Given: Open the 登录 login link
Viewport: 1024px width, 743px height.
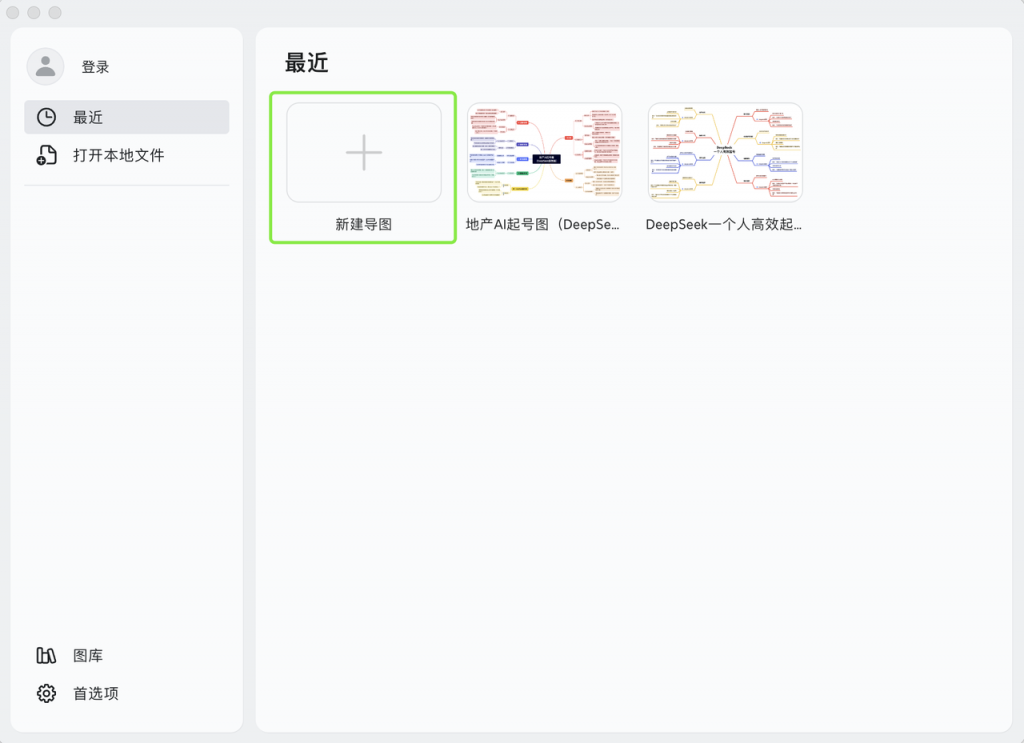Looking at the screenshot, I should point(95,67).
